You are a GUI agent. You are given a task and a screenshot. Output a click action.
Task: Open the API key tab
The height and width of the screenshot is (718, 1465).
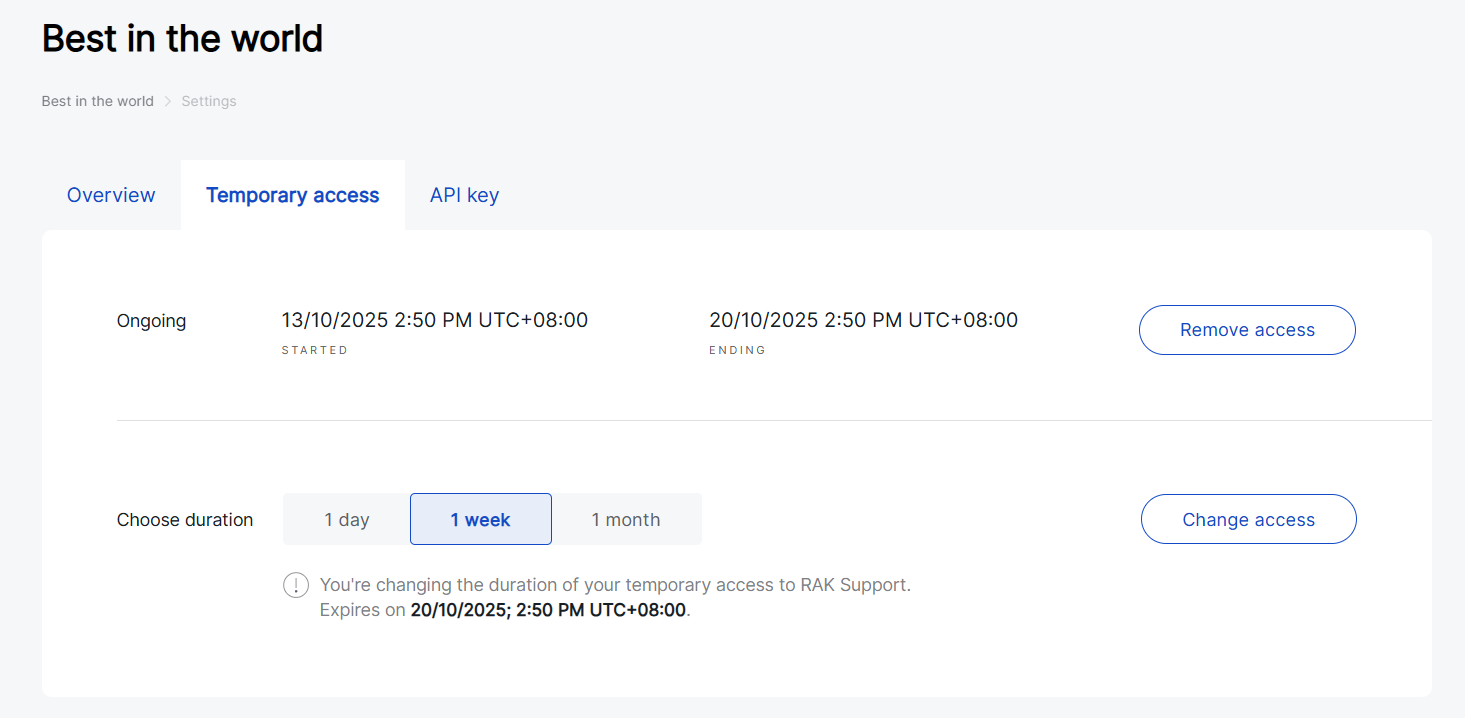point(464,195)
